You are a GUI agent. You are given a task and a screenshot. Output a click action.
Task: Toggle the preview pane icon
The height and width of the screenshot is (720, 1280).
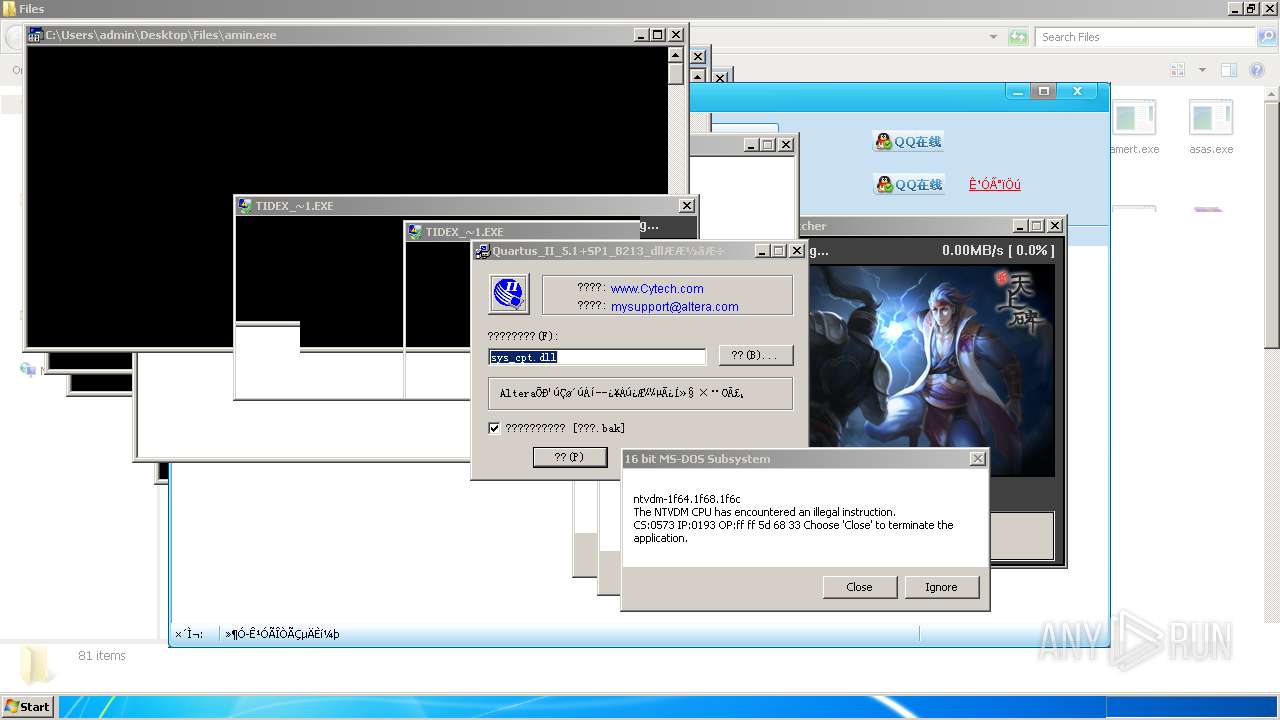point(1229,70)
